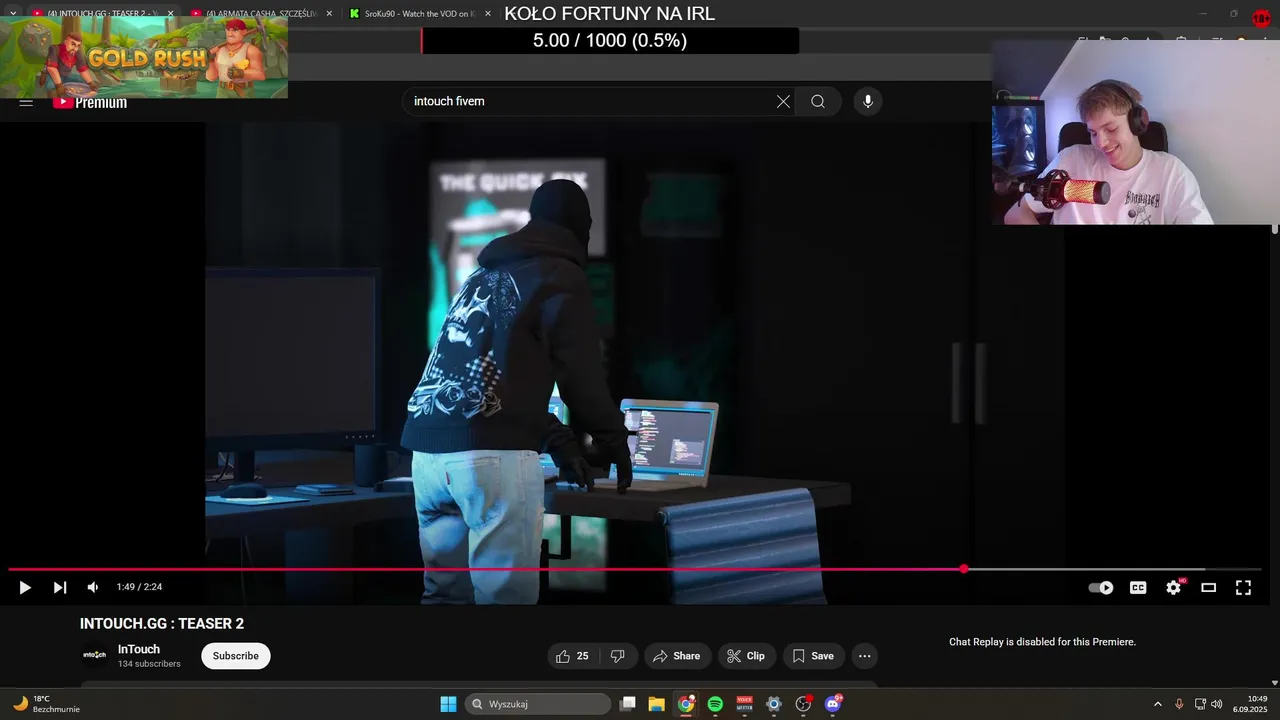Enter full screen mode
This screenshot has height=720, width=1280.
point(1243,588)
